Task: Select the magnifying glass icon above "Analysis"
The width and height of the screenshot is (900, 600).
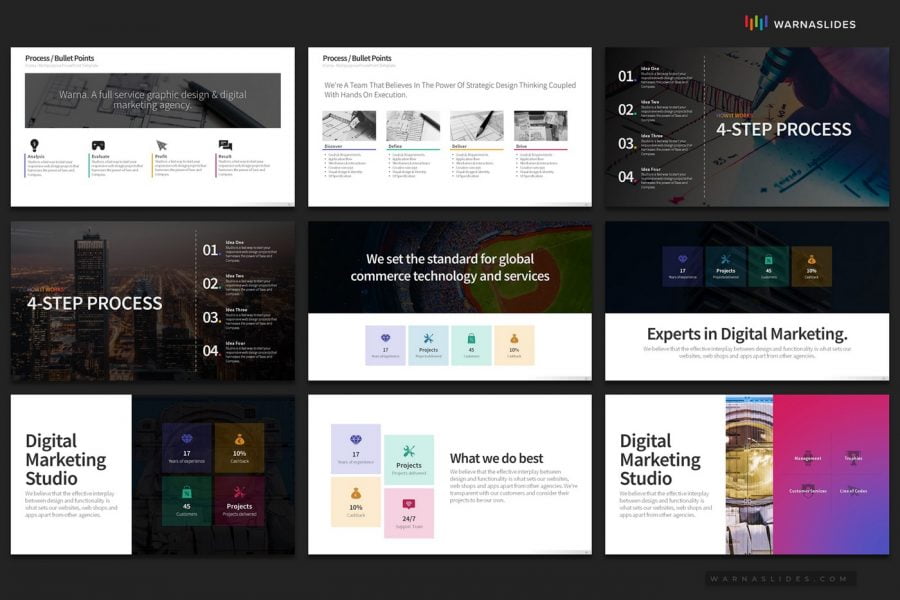Action: [x=34, y=143]
